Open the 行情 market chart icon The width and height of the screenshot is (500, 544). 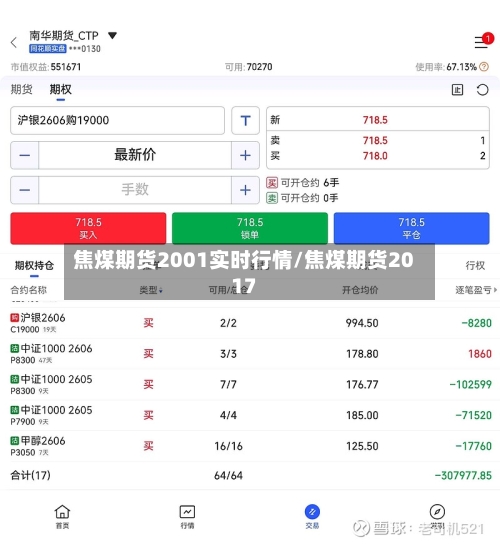coord(187,517)
